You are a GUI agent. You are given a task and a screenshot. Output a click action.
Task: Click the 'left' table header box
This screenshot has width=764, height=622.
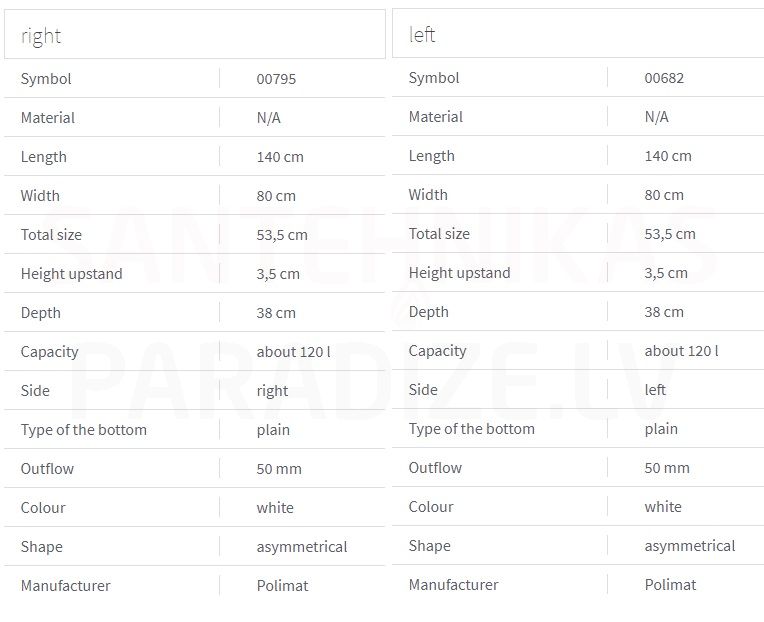pyautogui.click(x=578, y=33)
